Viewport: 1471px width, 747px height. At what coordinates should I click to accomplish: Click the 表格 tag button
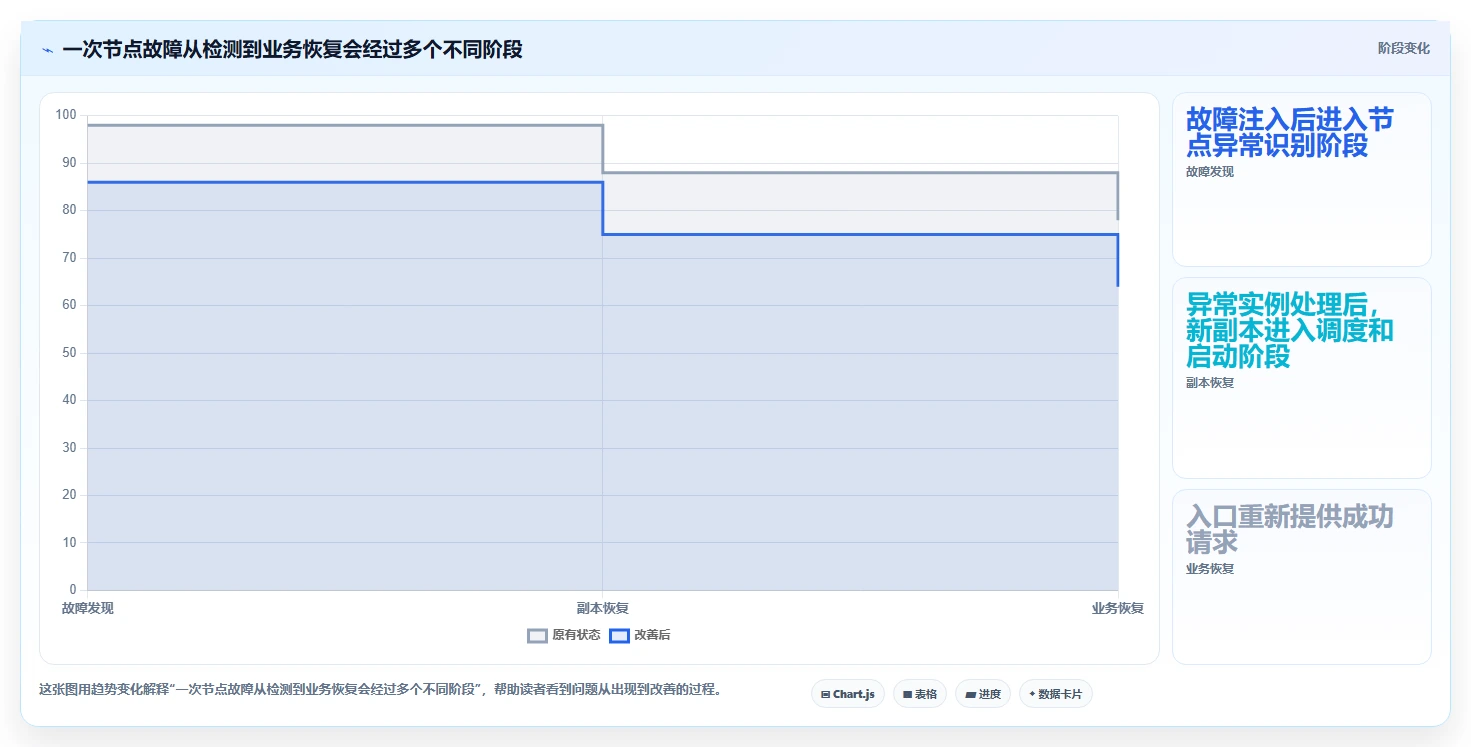920,694
